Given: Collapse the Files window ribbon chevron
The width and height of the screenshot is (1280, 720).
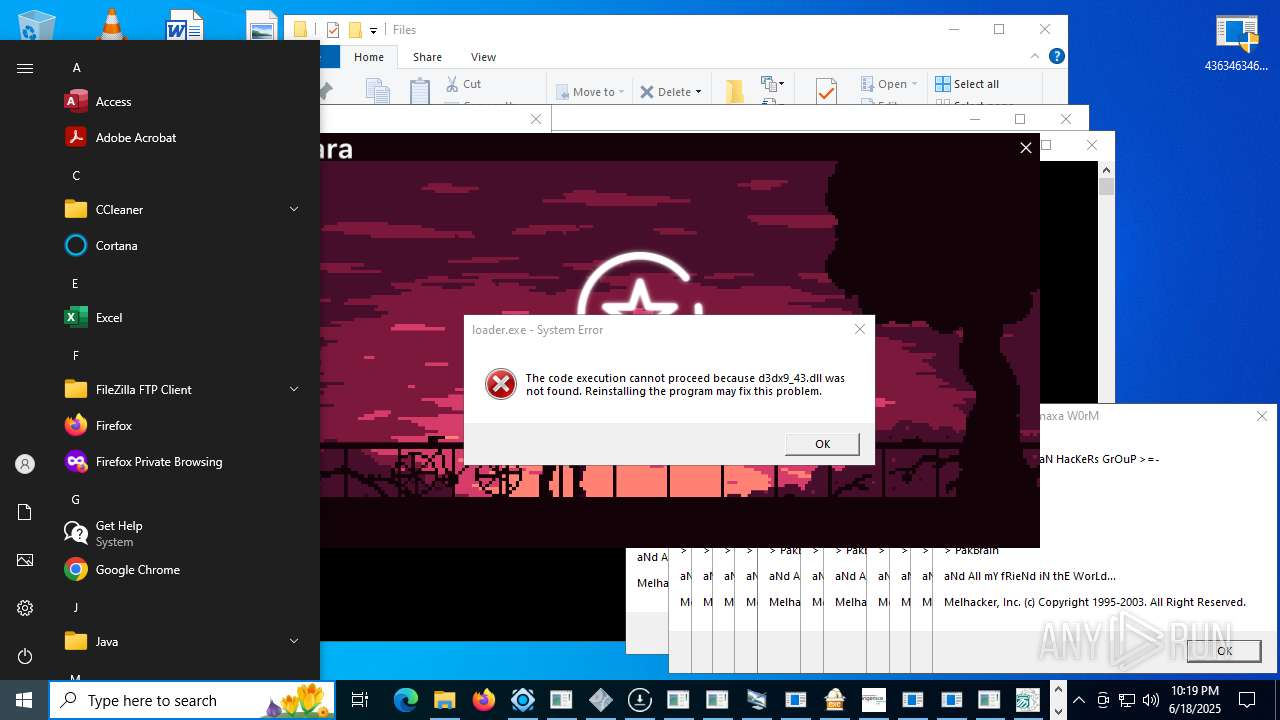Looking at the screenshot, I should [1034, 58].
